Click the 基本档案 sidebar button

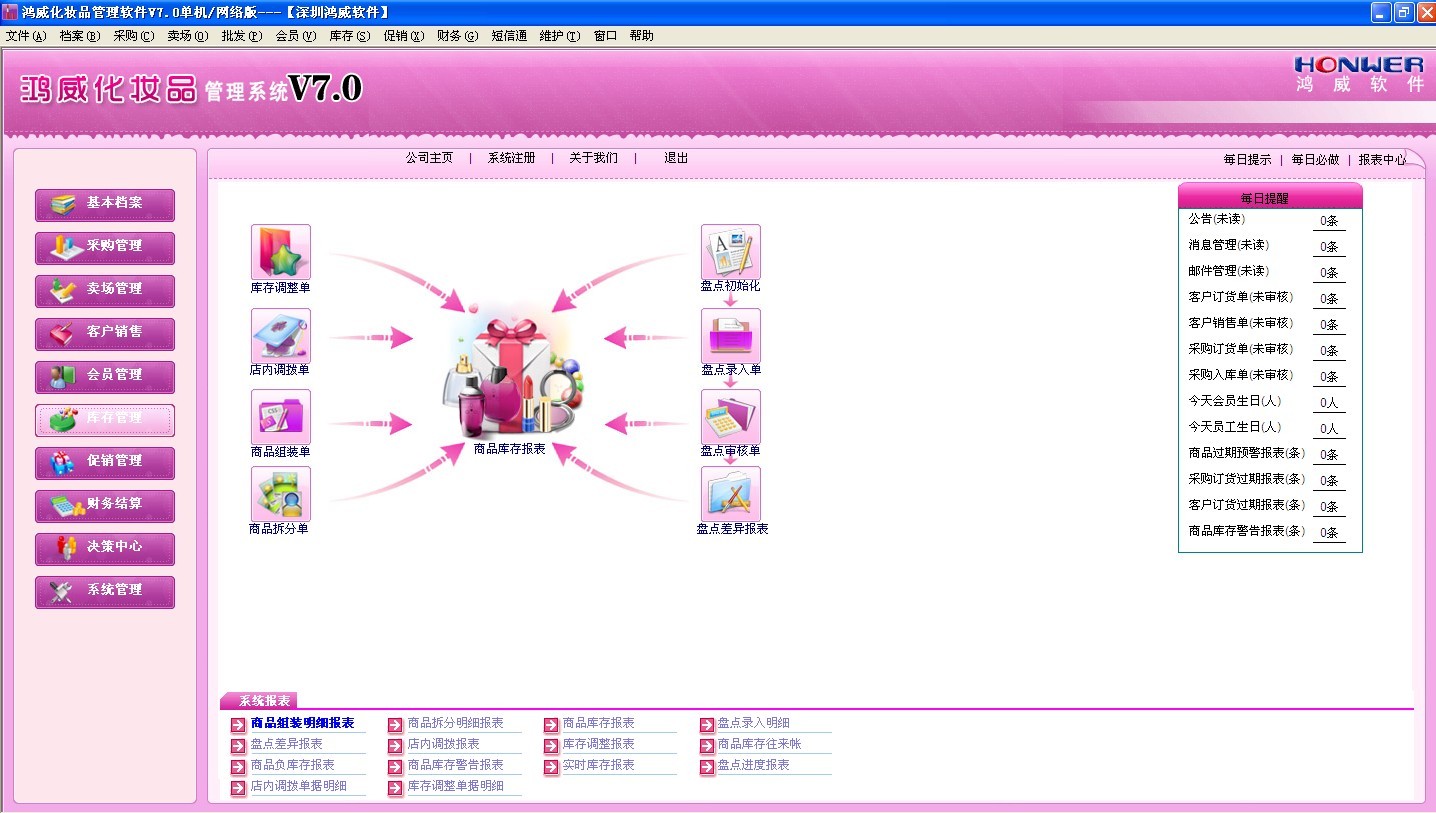pyautogui.click(x=105, y=204)
